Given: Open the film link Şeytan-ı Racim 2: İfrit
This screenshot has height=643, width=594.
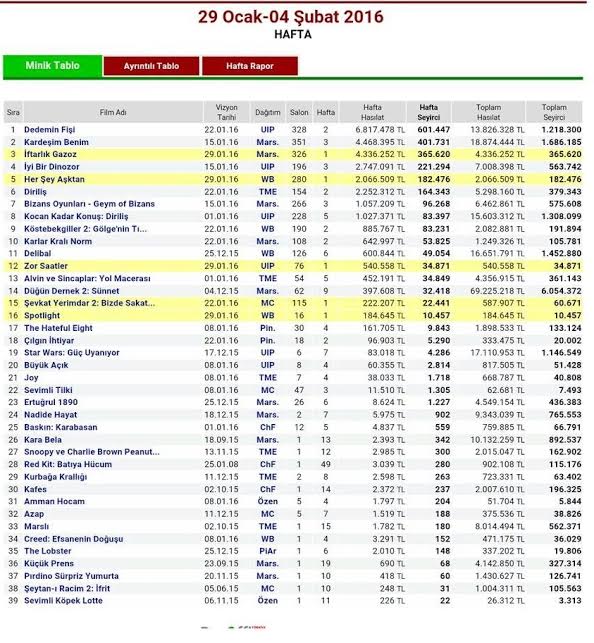Looking at the screenshot, I should point(67,588).
